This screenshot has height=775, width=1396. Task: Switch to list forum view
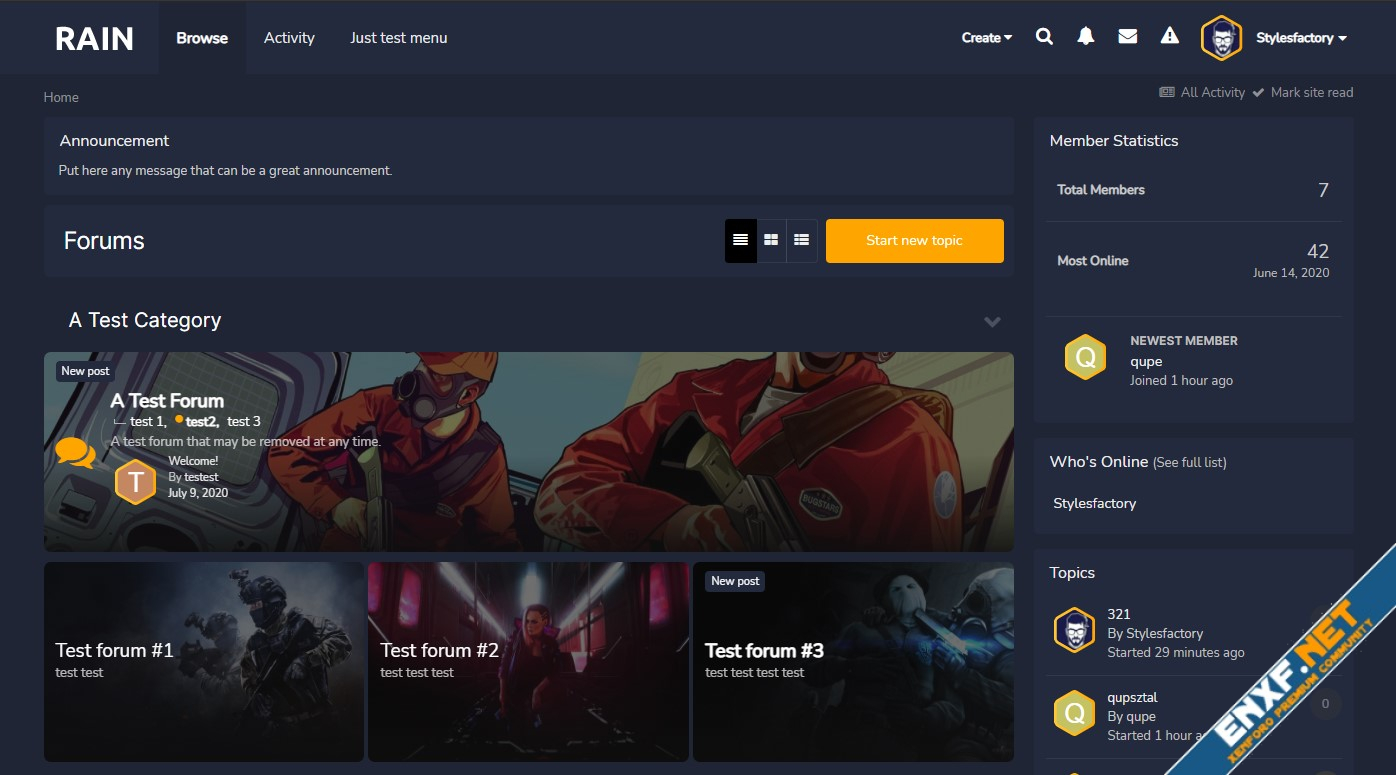740,240
